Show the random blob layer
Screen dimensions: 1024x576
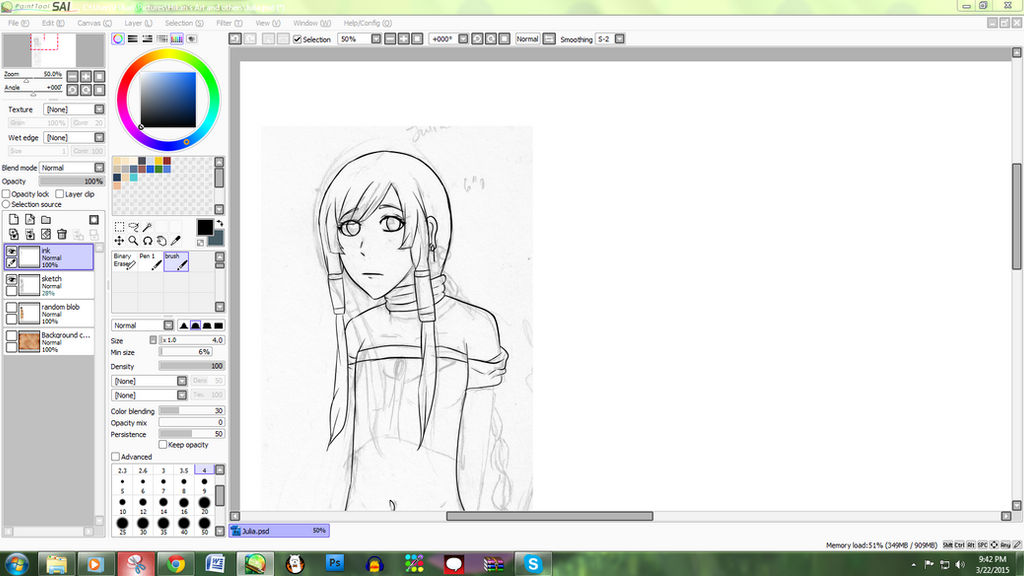coord(12,308)
